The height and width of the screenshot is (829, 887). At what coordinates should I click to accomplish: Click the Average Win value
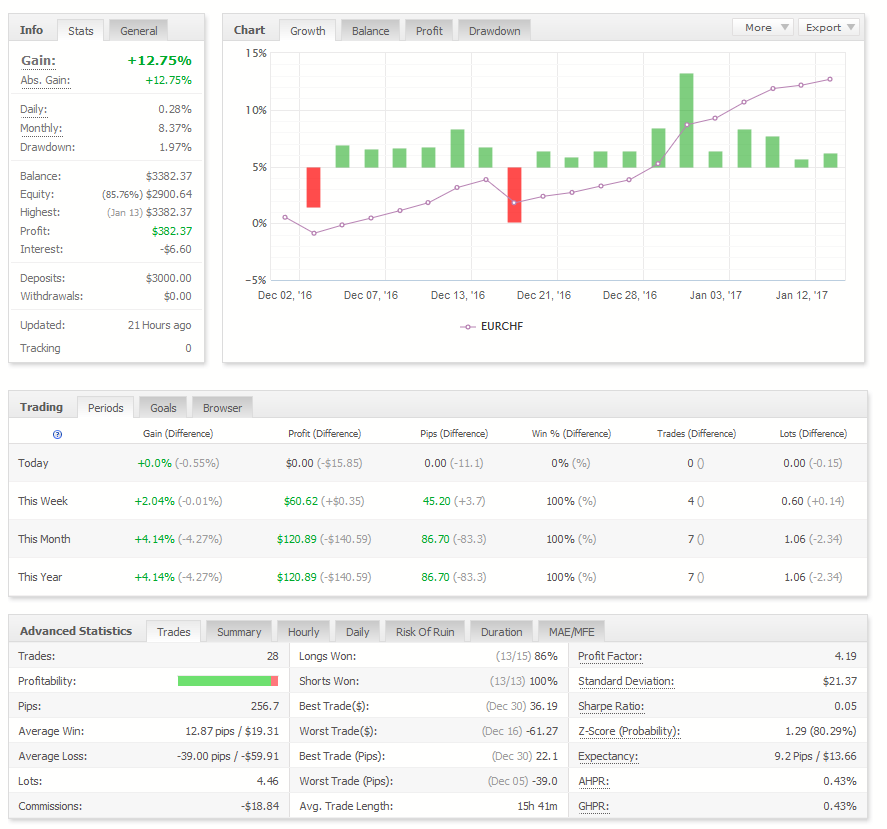tap(232, 731)
